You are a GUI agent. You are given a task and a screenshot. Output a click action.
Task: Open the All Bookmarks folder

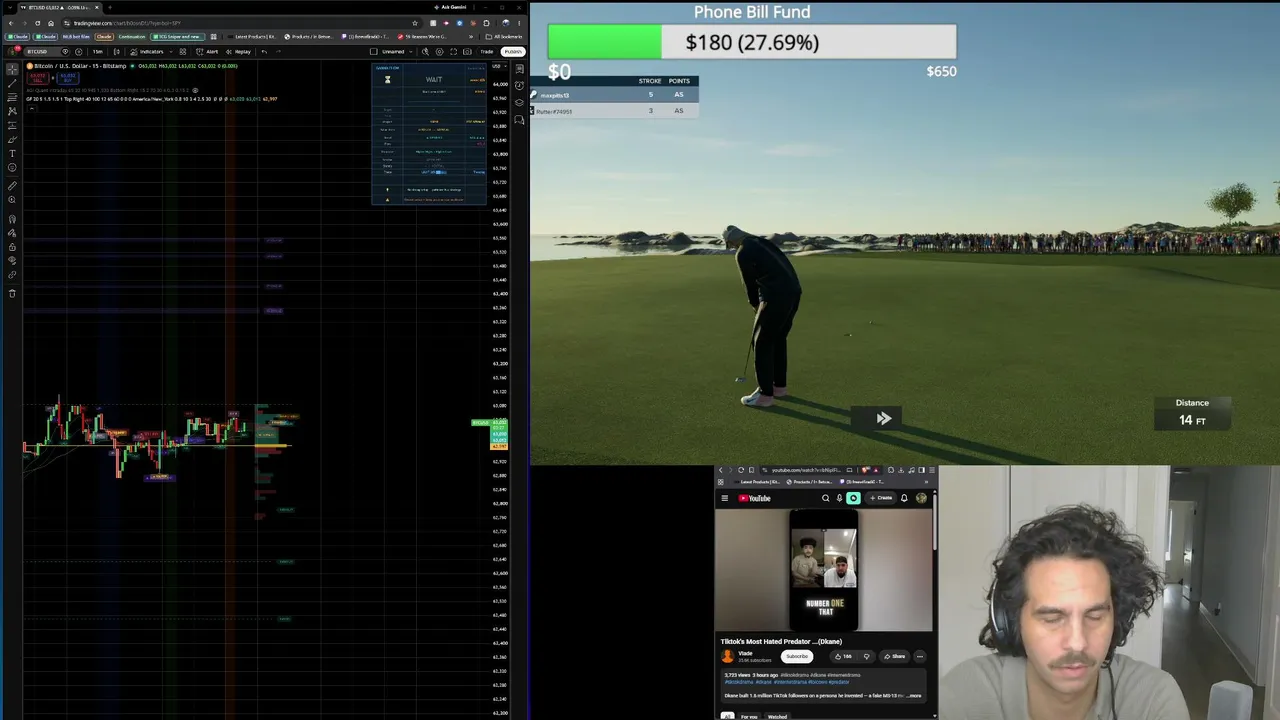[x=506, y=37]
